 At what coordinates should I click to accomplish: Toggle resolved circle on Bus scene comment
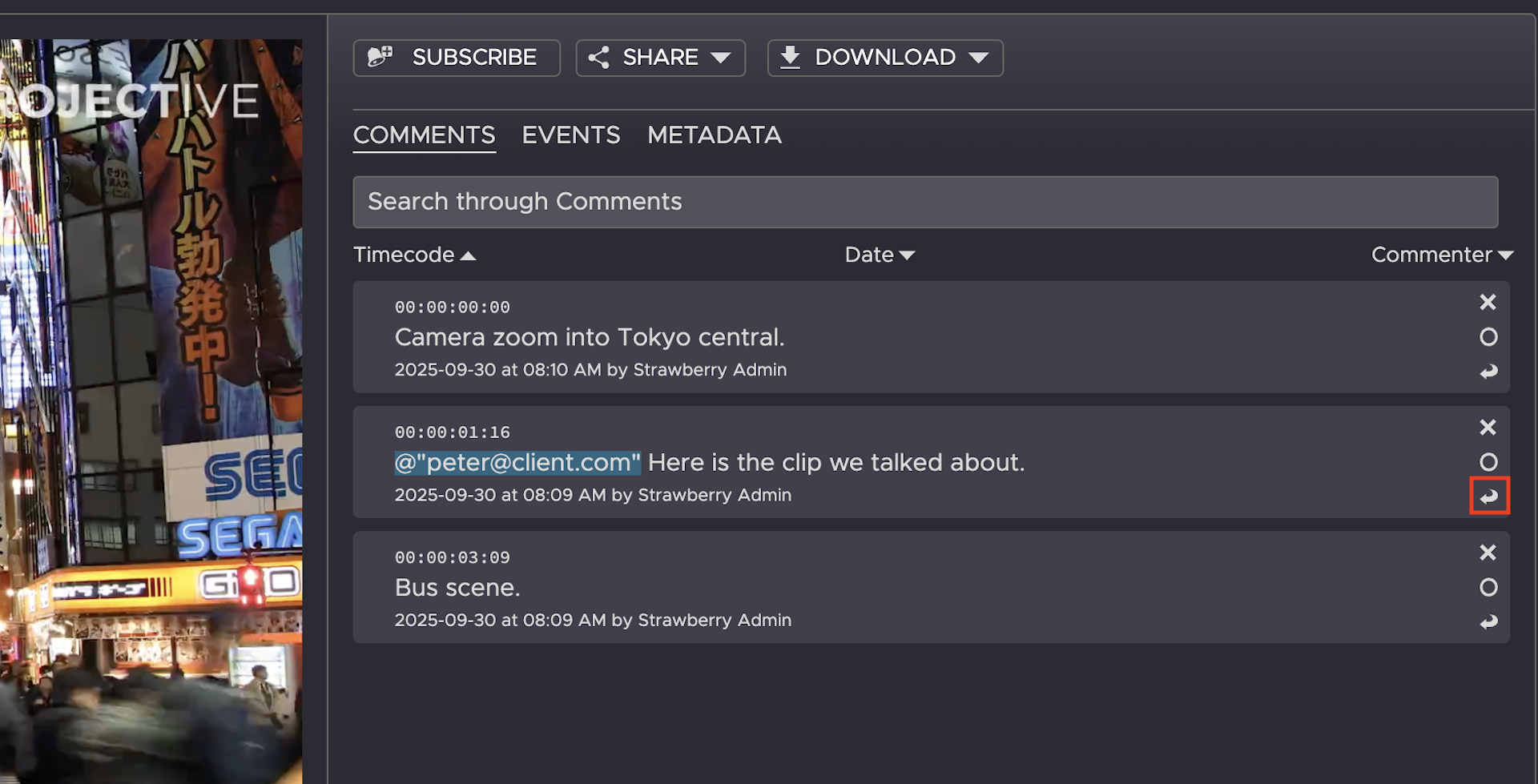1488,588
